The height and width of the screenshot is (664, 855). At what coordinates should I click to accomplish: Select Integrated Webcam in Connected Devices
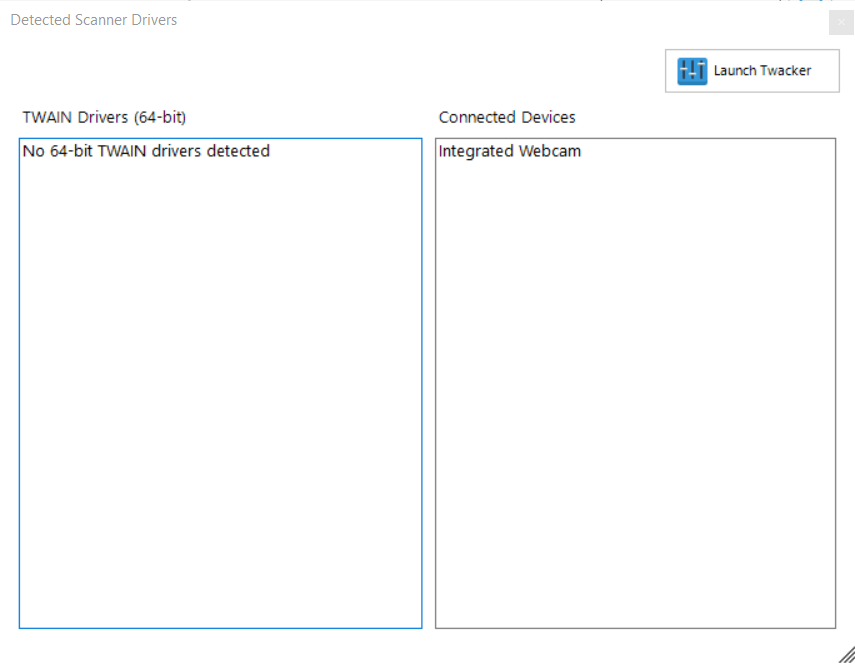coord(510,152)
